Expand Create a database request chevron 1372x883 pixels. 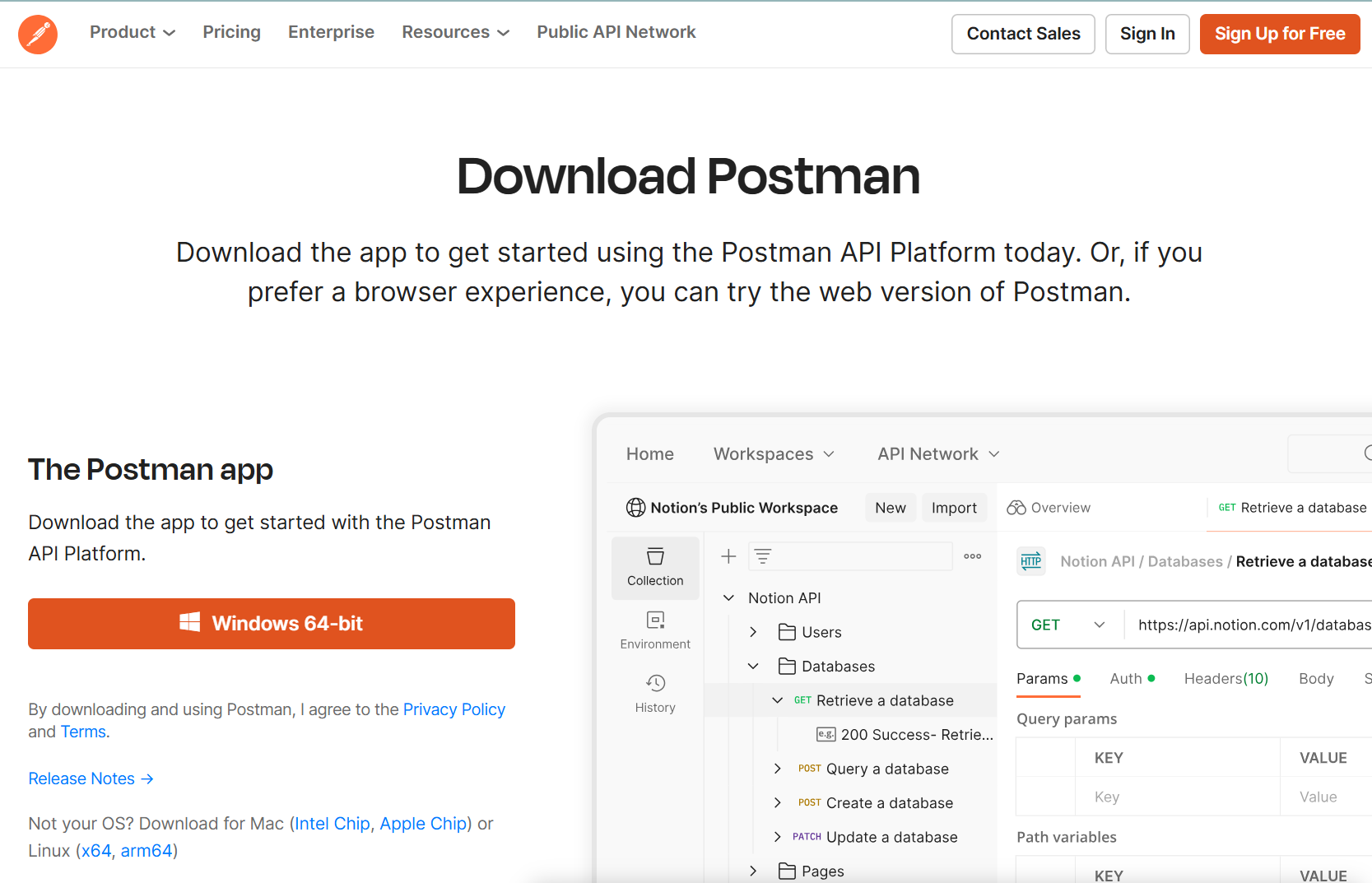777,802
